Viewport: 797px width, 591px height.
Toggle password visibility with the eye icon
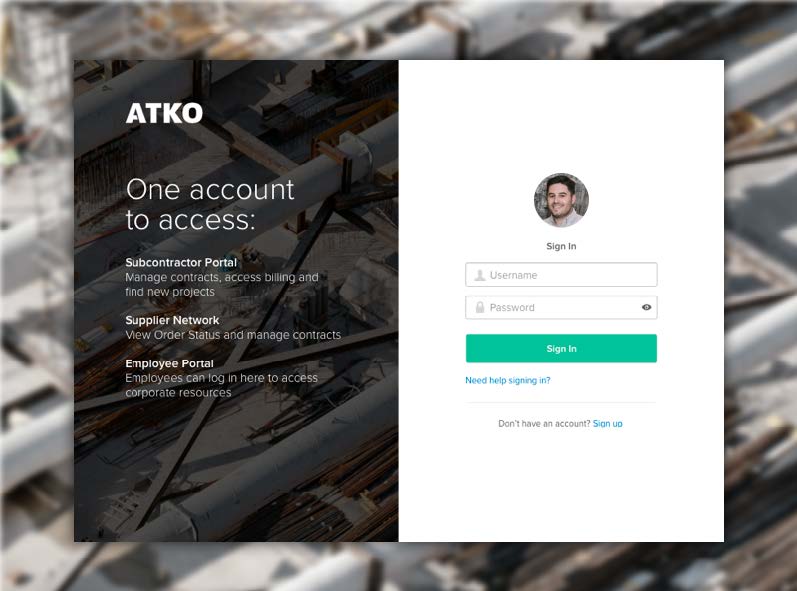pos(646,307)
